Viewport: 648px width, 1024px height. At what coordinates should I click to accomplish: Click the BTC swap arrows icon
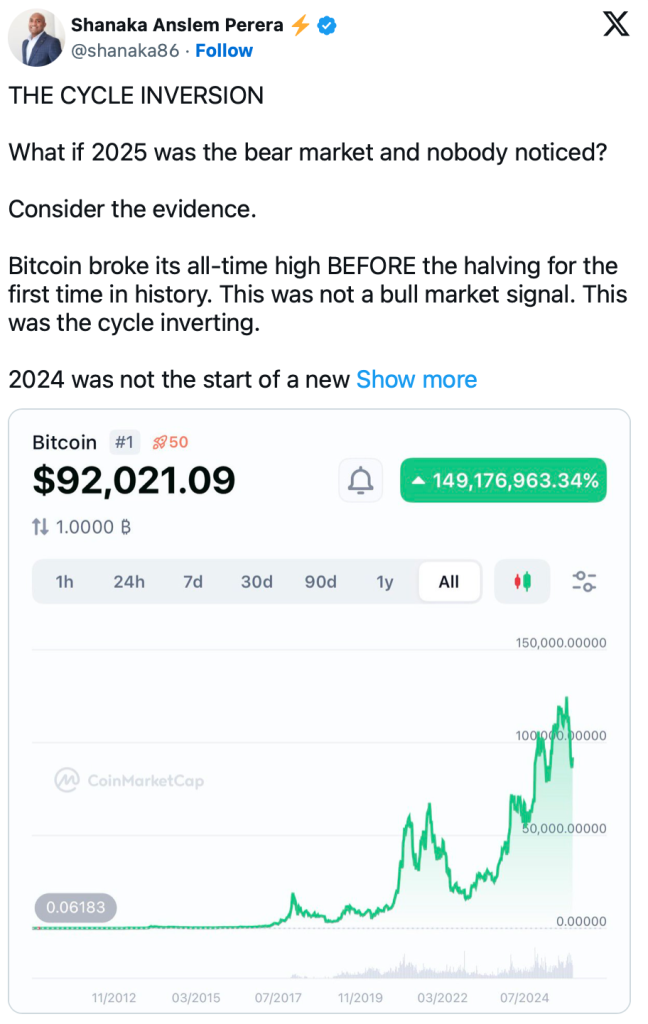41,526
